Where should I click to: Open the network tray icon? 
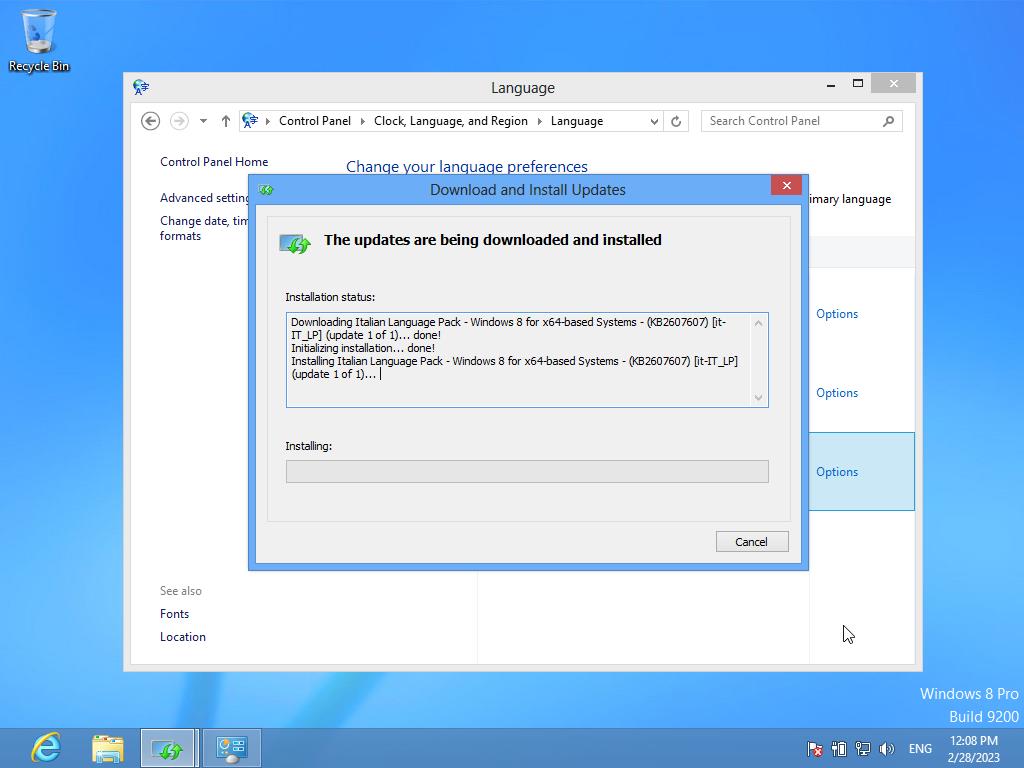coord(863,749)
